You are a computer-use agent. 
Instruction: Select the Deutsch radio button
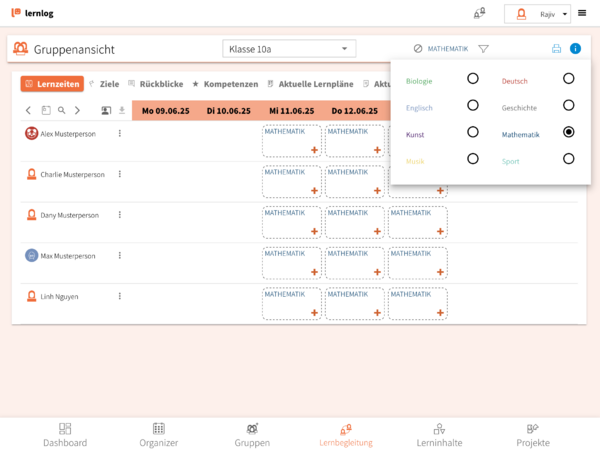click(x=568, y=78)
